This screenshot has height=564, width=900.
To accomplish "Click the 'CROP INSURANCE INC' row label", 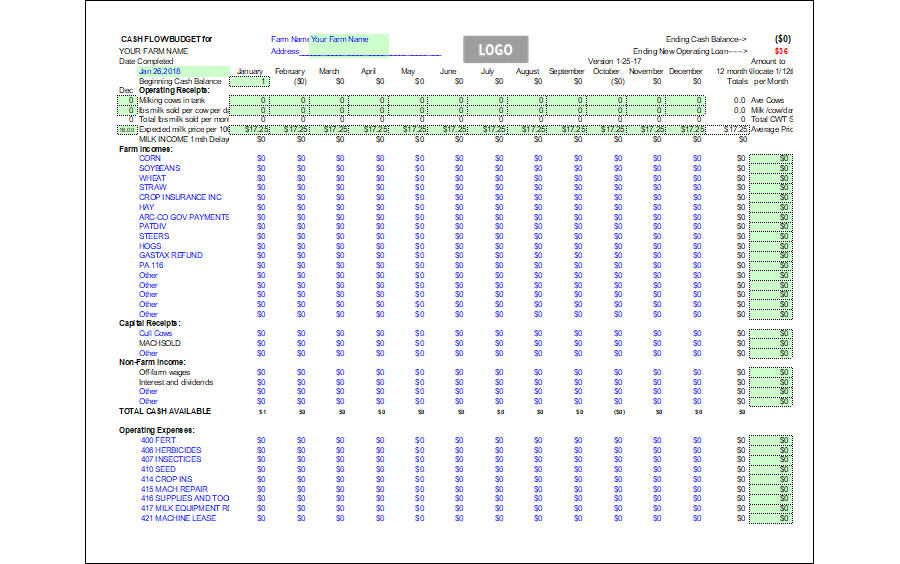I will (x=180, y=197).
